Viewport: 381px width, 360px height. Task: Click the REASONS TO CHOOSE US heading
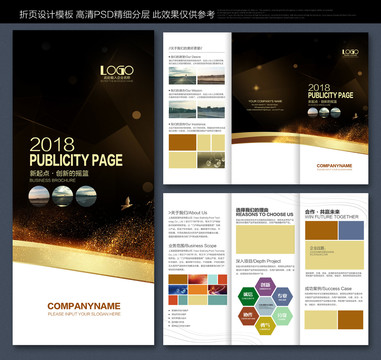click(x=265, y=214)
